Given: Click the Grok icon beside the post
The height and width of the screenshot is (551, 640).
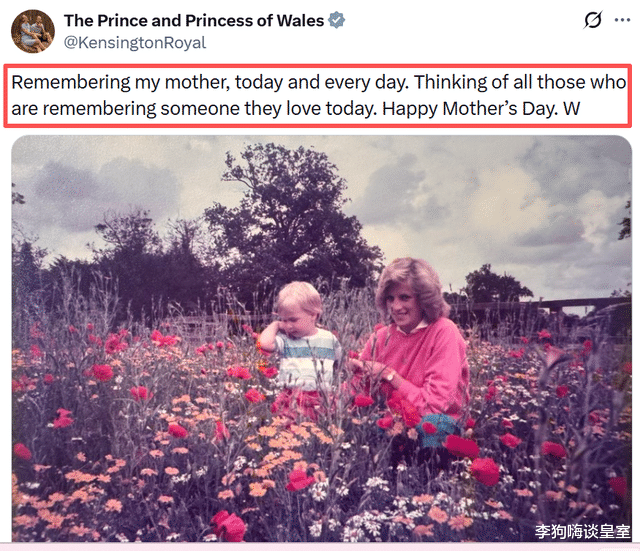Looking at the screenshot, I should pos(593,21).
